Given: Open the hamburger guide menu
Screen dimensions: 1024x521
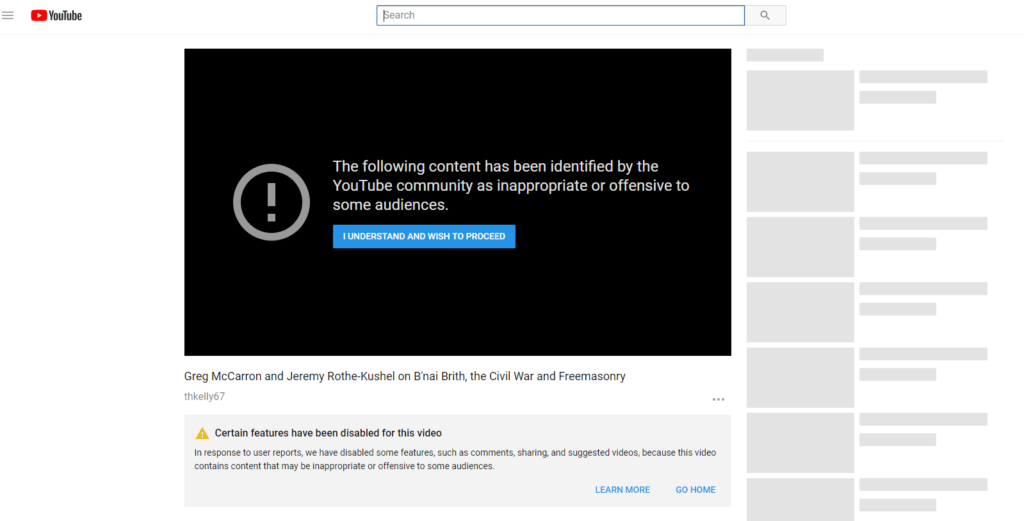Looking at the screenshot, I should [x=8, y=15].
